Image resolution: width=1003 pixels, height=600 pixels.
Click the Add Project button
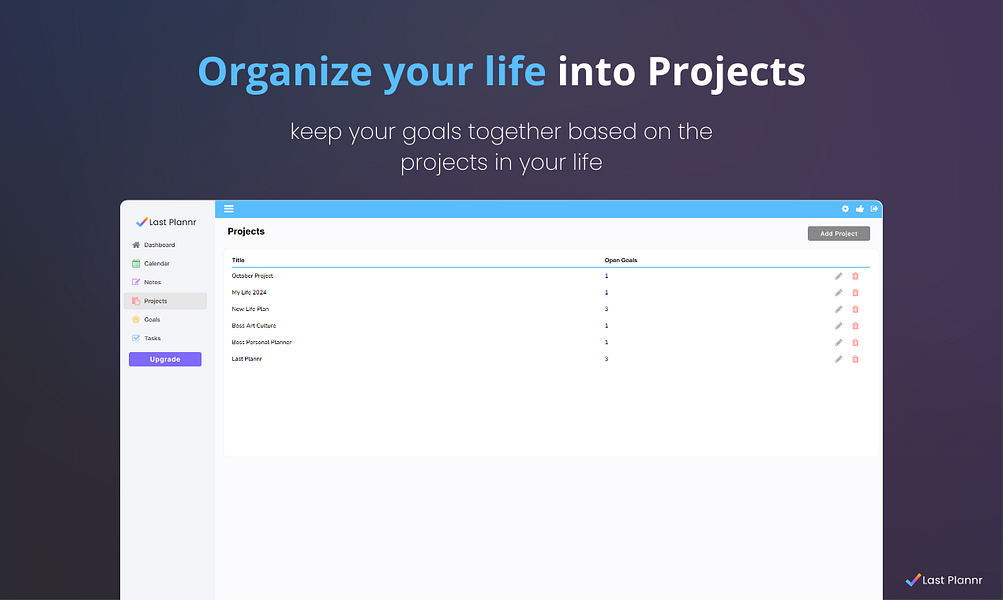pos(839,233)
